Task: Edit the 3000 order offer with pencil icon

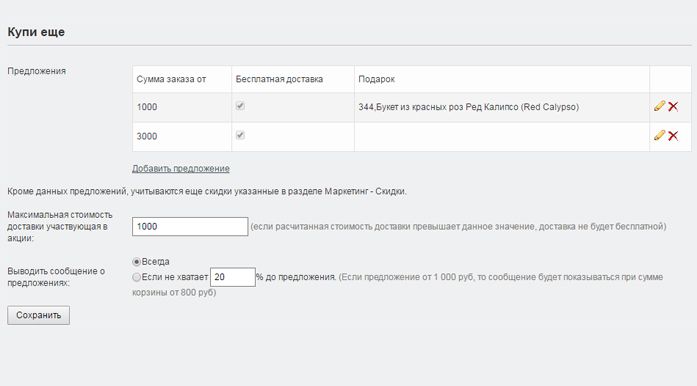Action: tap(660, 135)
